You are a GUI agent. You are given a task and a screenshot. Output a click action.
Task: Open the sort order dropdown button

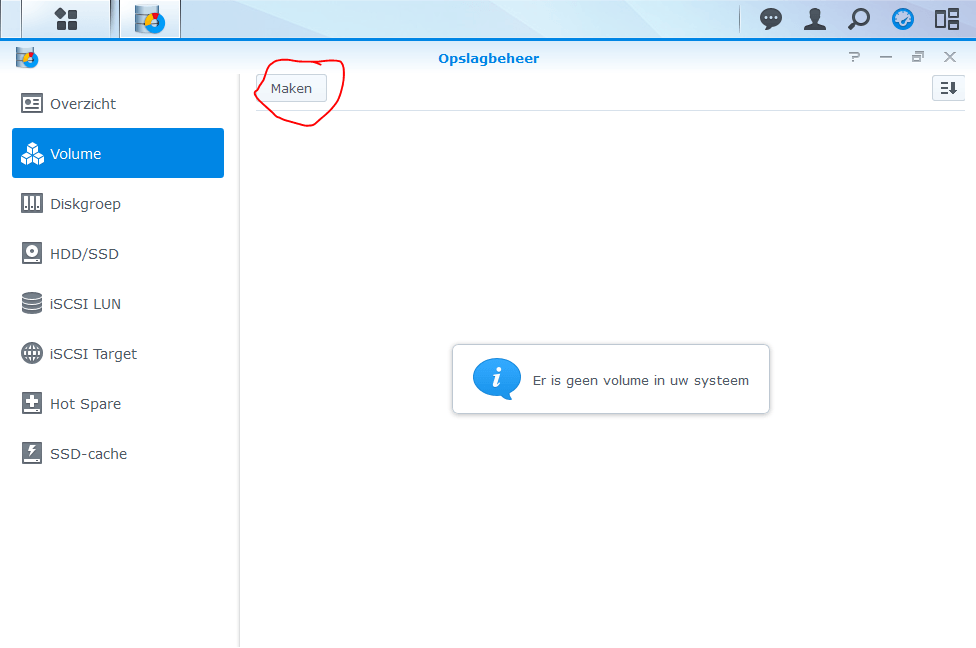tap(948, 88)
